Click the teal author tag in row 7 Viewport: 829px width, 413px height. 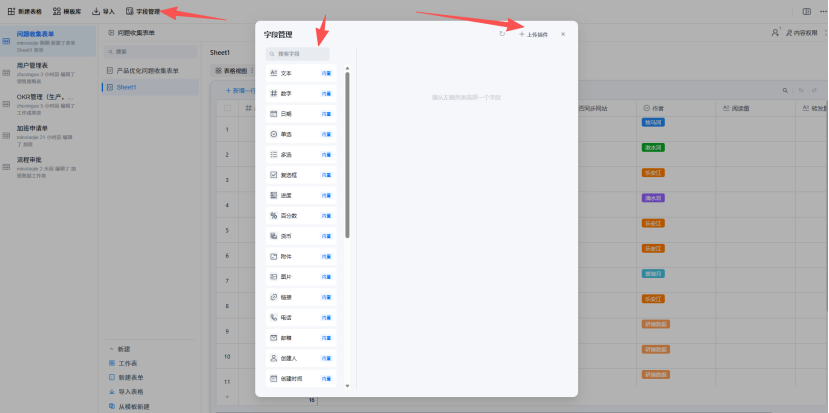(x=653, y=273)
